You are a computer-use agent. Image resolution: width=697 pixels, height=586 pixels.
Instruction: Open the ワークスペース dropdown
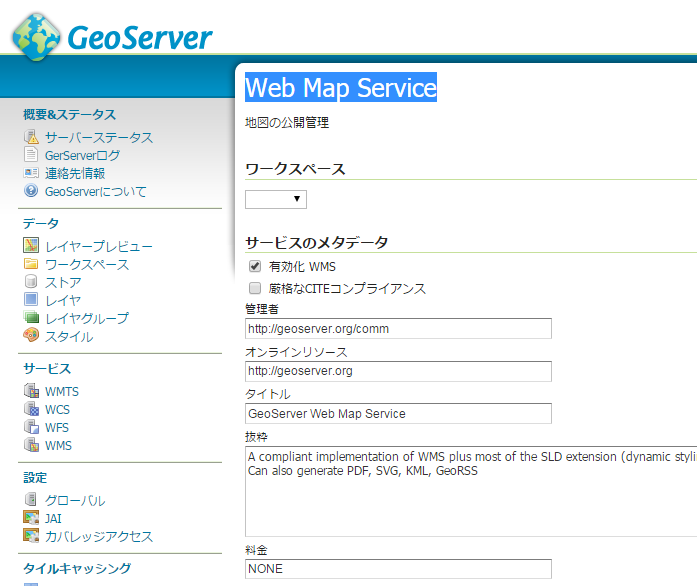point(276,199)
